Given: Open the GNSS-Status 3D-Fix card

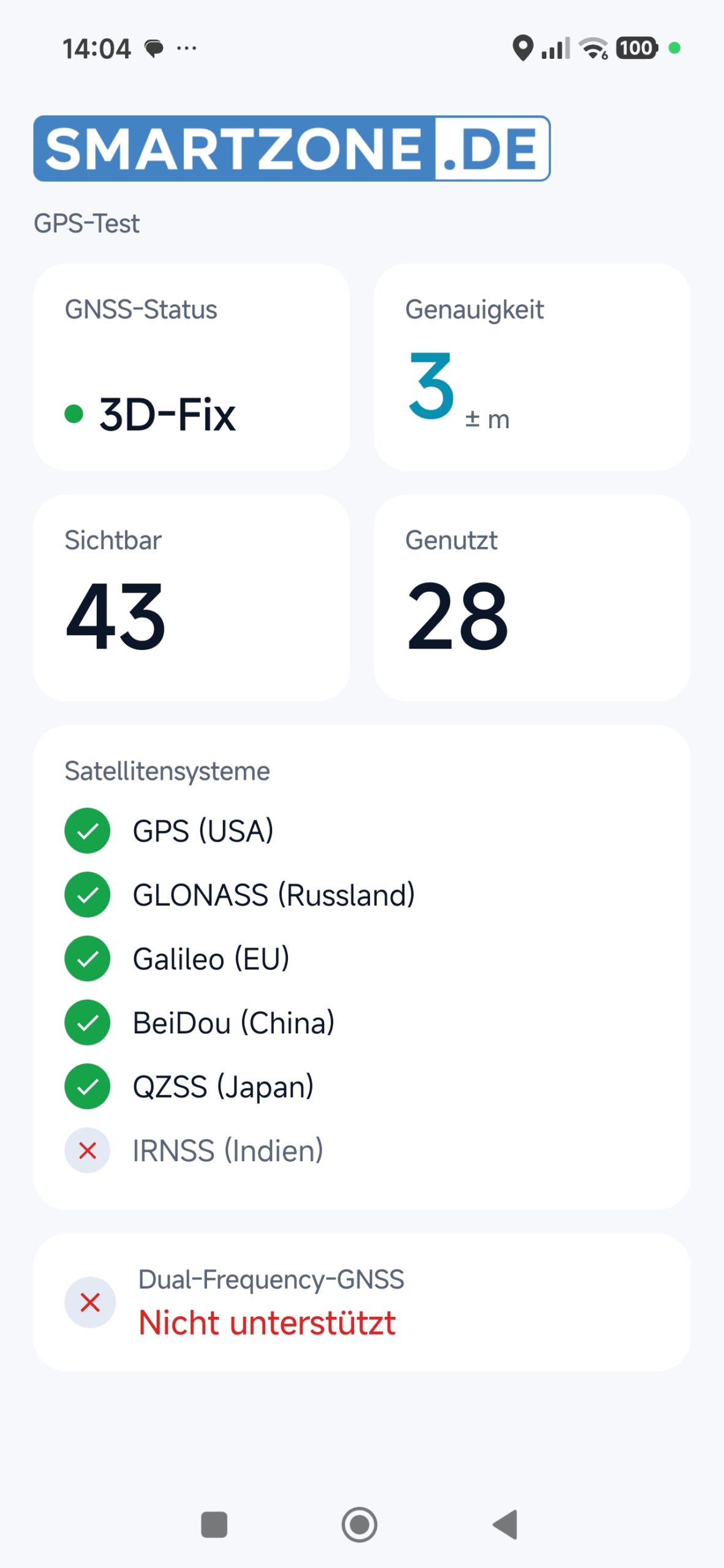Looking at the screenshot, I should [192, 367].
